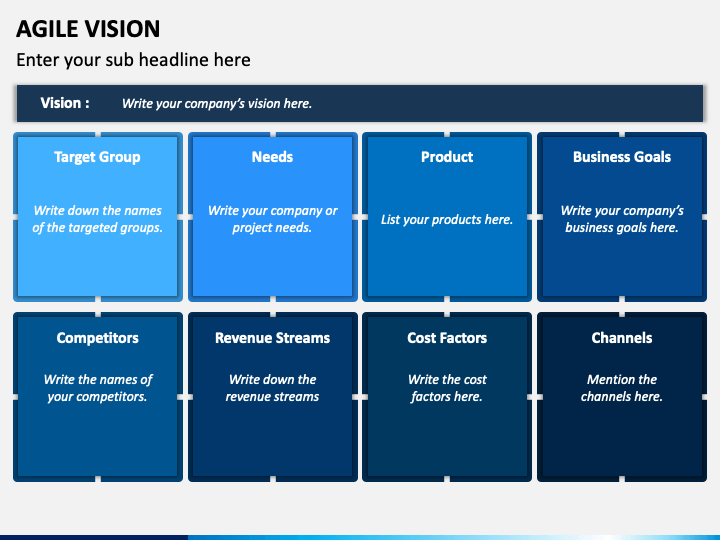The image size is (720, 540).
Task: Select 'Write your company's vision here.' placeholder
Action: point(217,104)
